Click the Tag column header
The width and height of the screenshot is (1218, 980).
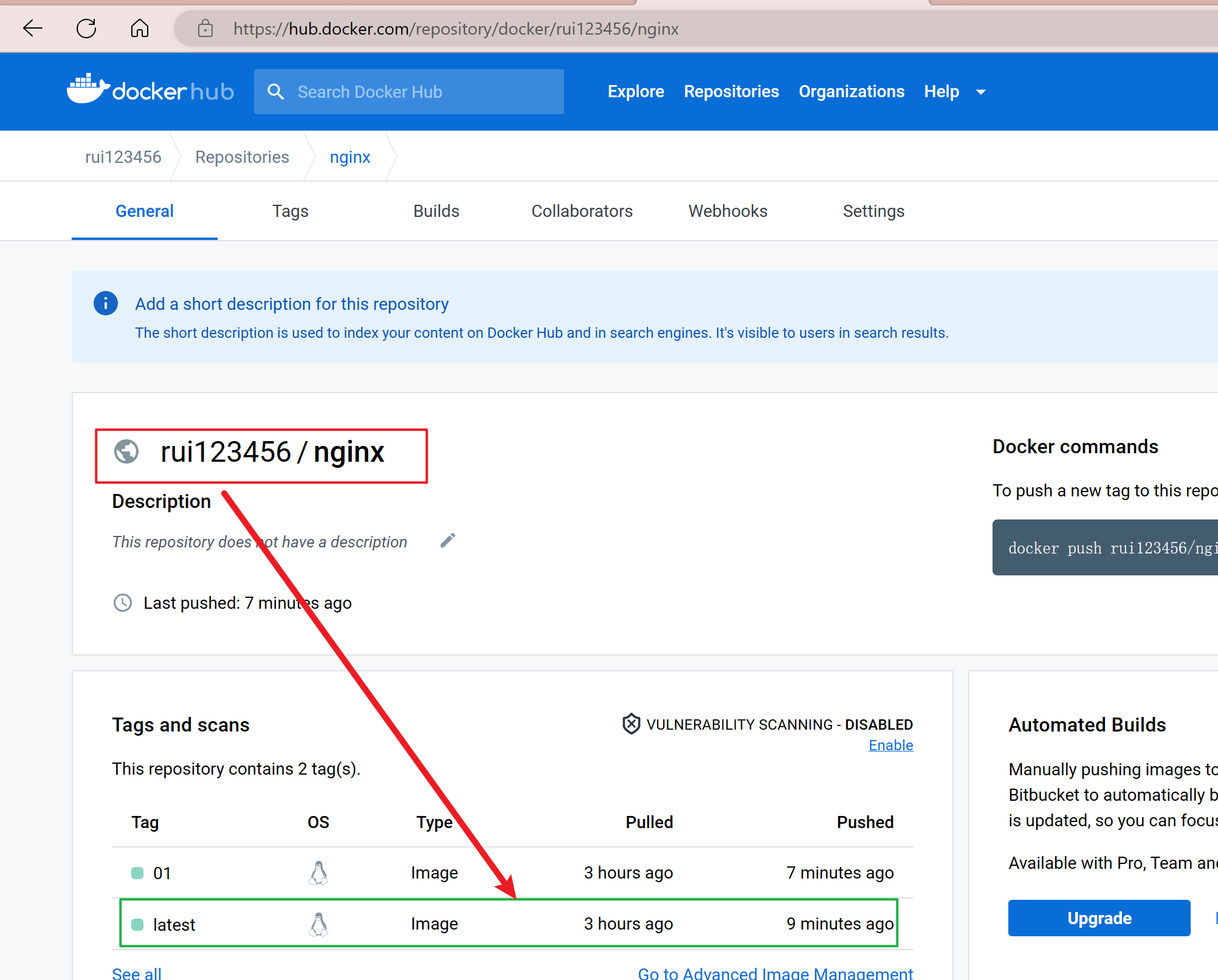[x=145, y=822]
